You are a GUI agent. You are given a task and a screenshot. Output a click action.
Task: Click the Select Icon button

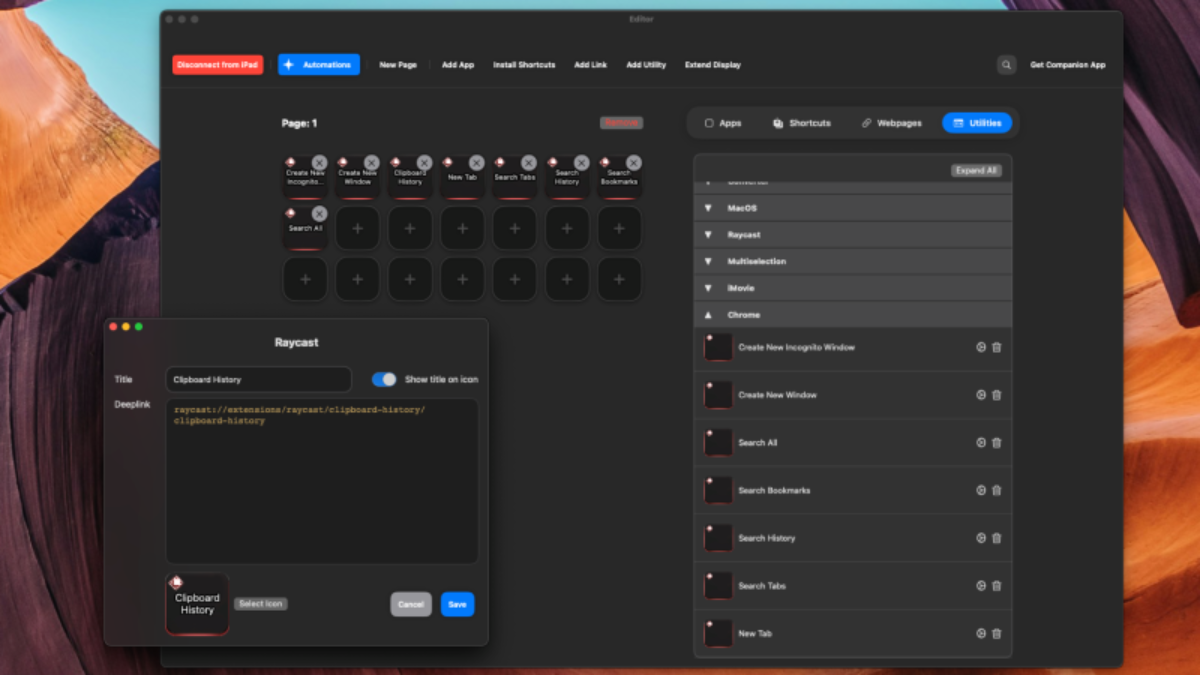[x=260, y=604]
